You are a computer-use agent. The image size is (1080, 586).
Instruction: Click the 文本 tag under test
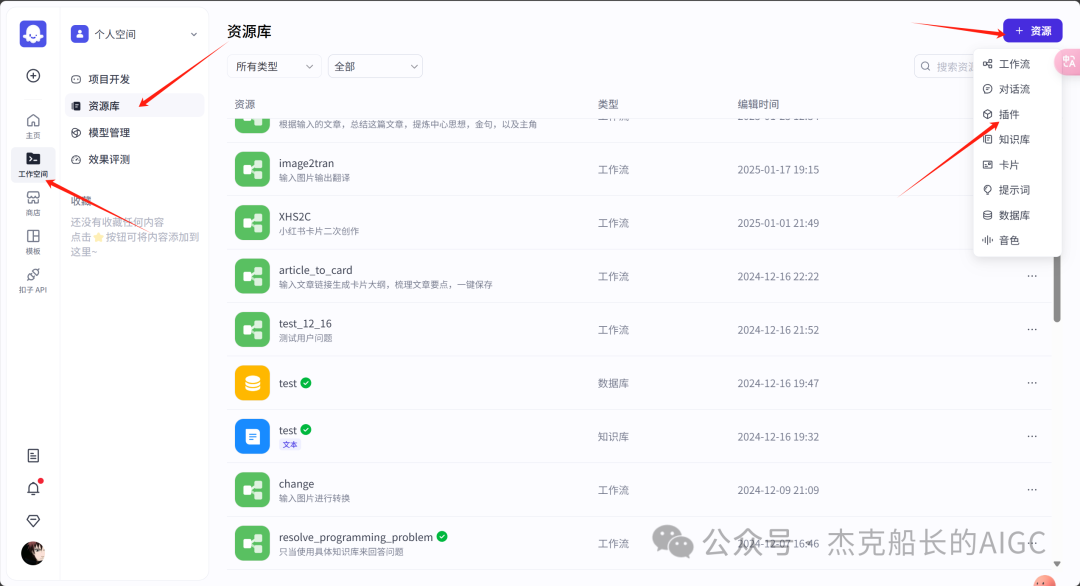click(x=290, y=445)
